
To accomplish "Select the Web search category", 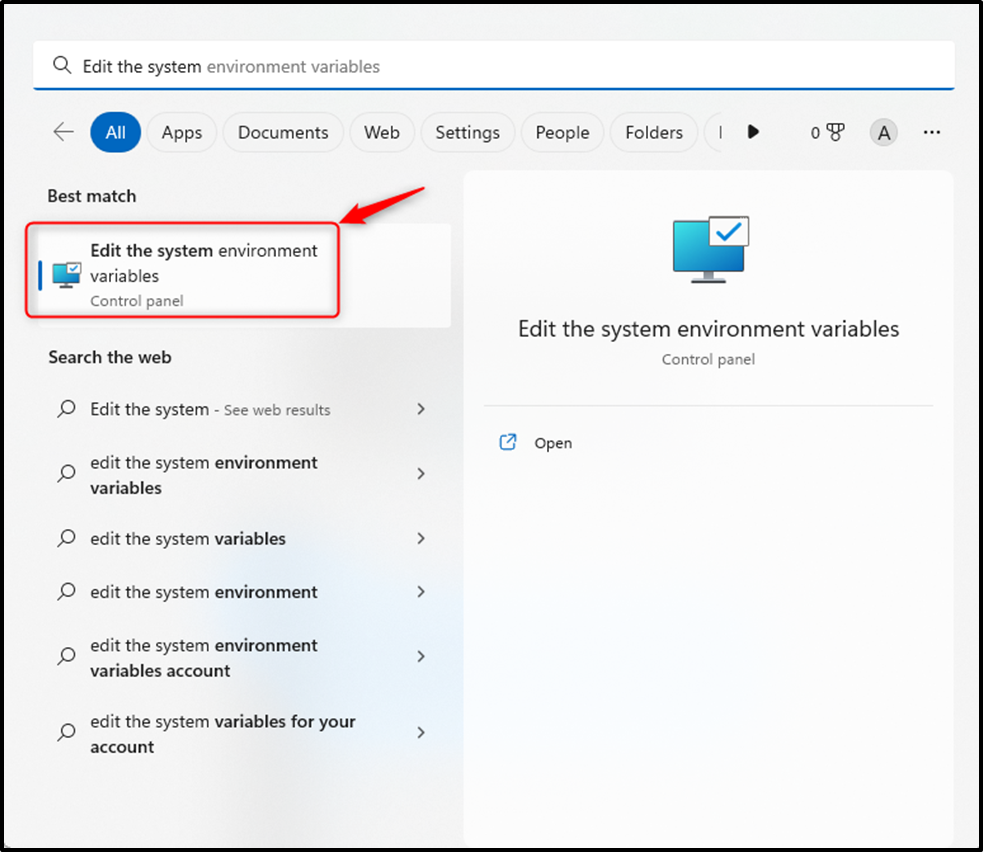I will pos(381,131).
